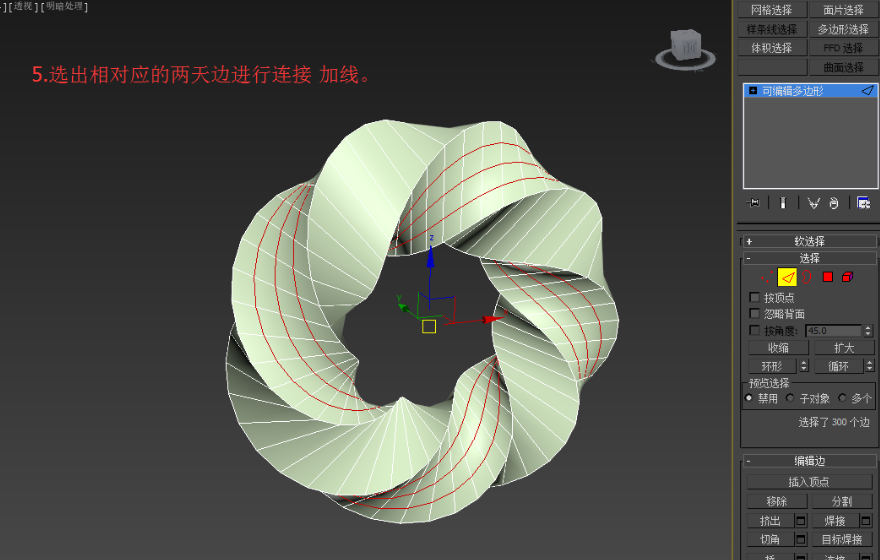Screen dimensions: 880x560
Task: Click the blue Z axis gizmo arrow
Action: click(430, 256)
